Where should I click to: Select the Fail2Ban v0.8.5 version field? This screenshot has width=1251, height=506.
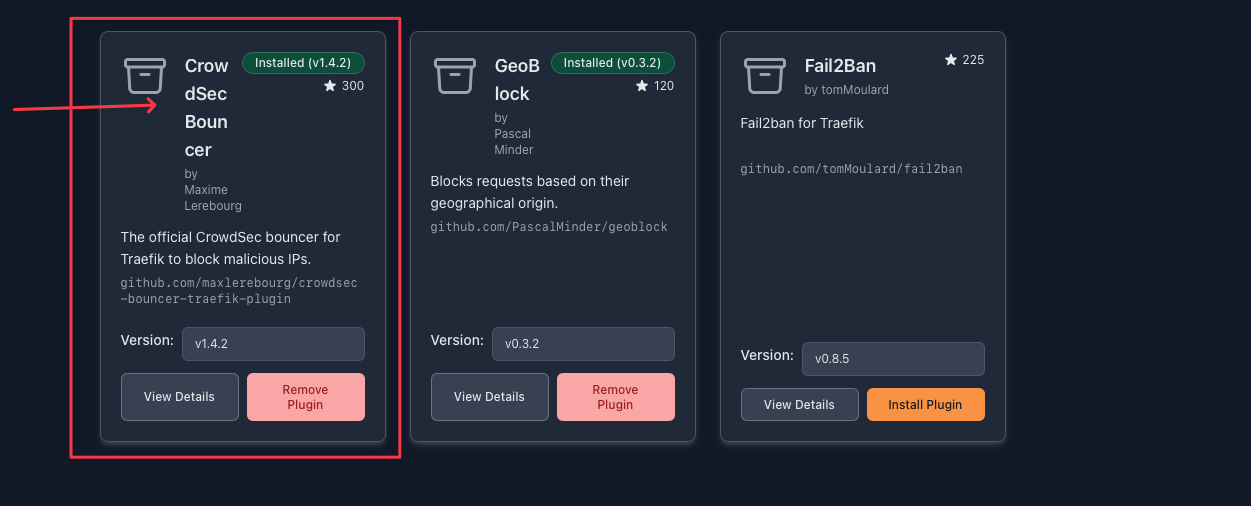tap(893, 359)
